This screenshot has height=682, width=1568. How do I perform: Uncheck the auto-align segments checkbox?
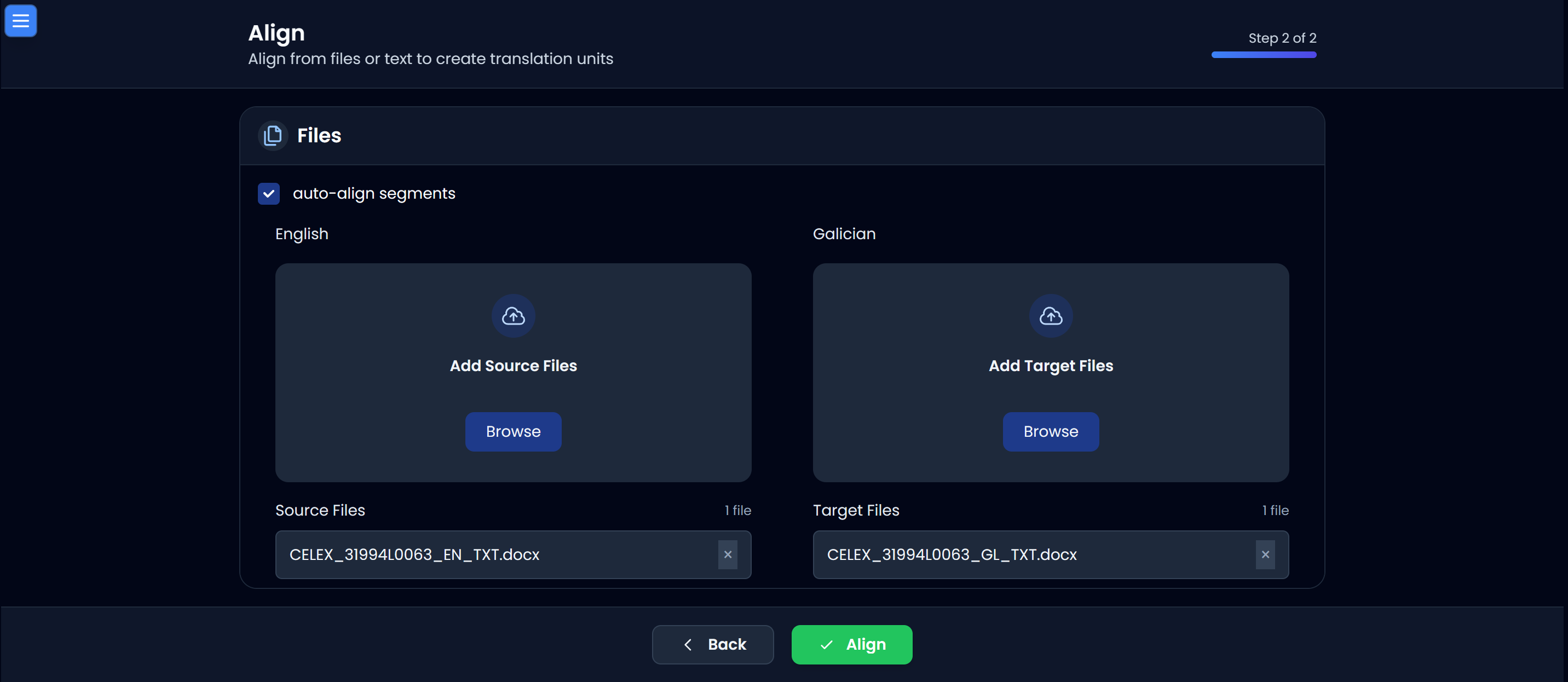[x=268, y=193]
